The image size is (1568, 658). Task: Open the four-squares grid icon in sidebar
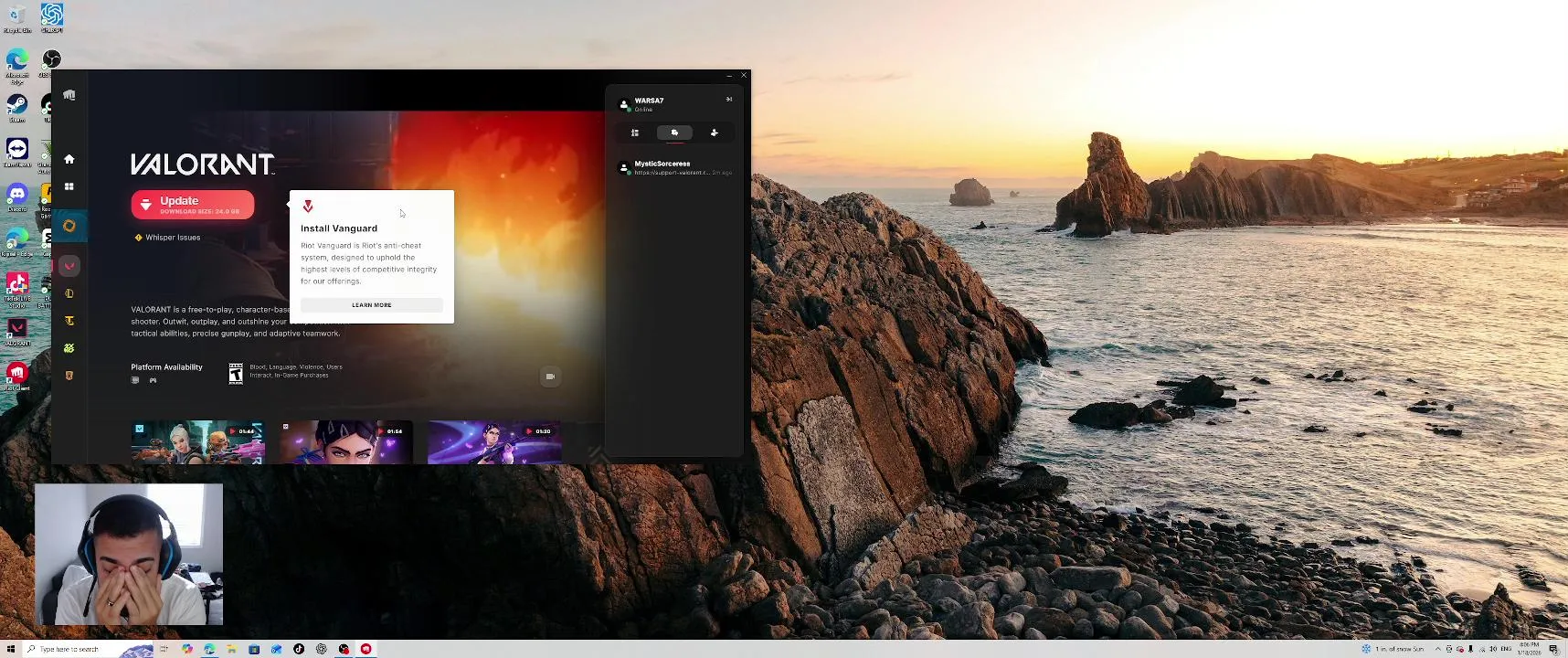point(69,186)
